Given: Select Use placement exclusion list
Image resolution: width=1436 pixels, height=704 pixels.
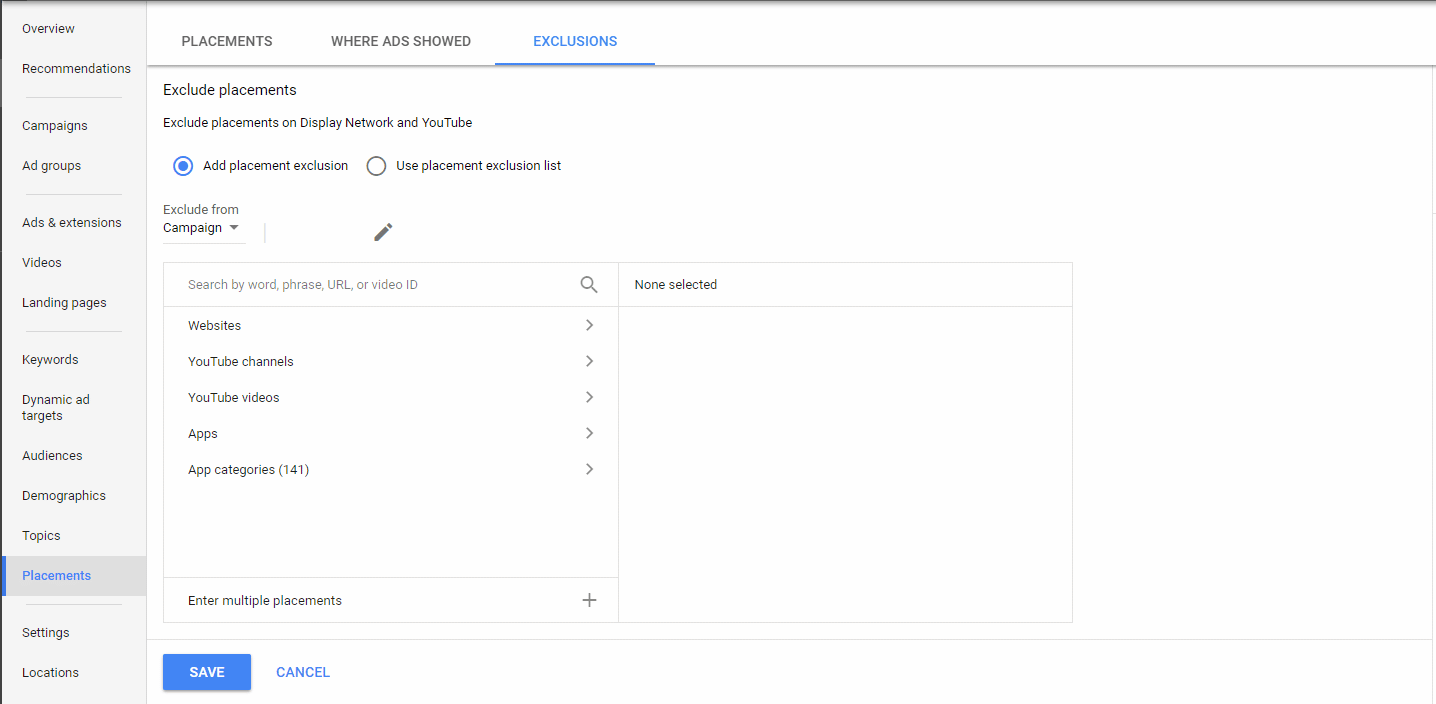Looking at the screenshot, I should [x=376, y=165].
